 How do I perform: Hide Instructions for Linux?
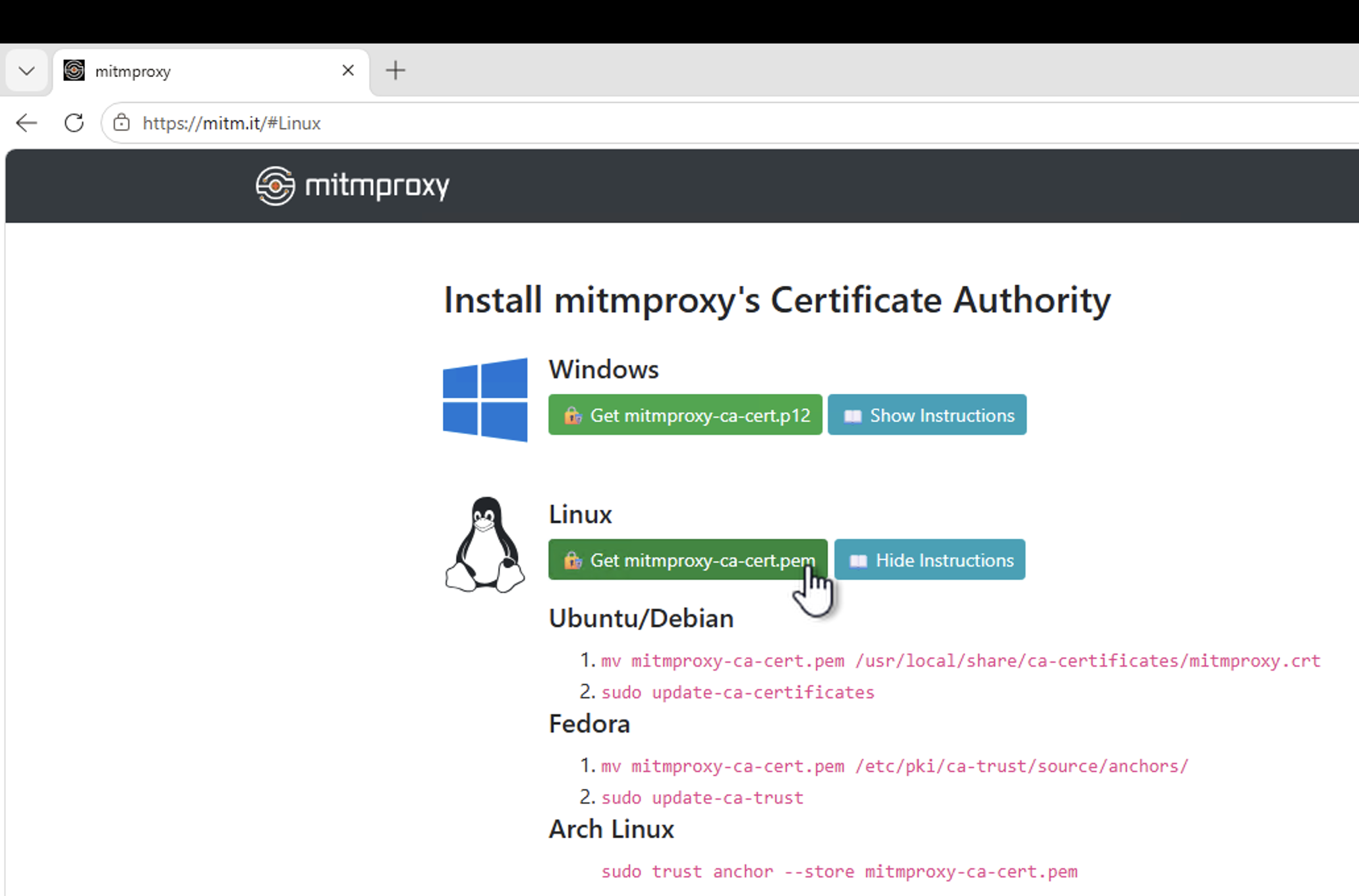point(930,560)
